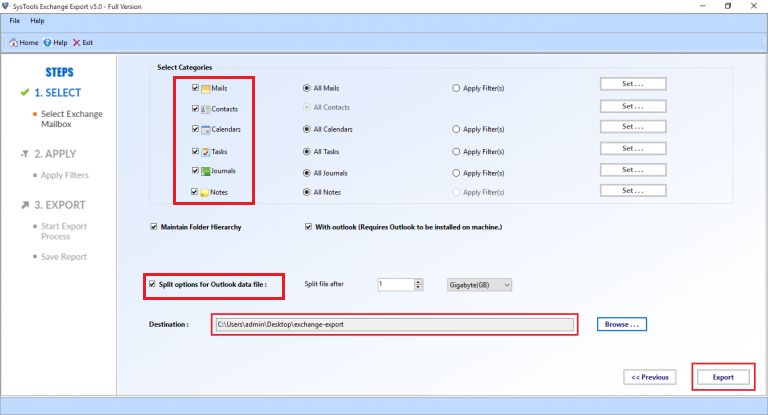Open the Help menu
Image resolution: width=768 pixels, height=415 pixels.
(37, 21)
